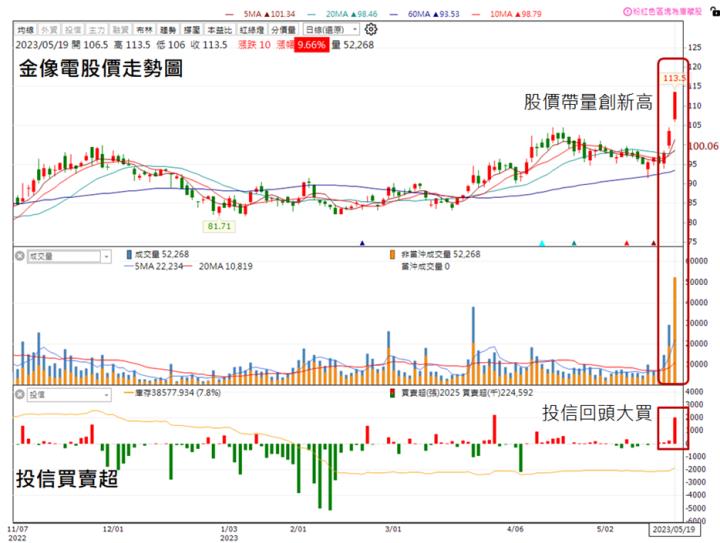Open the 投信 indicator dropdown in sub-chart
Image resolution: width=720 pixels, height=543 pixels.
point(69,395)
